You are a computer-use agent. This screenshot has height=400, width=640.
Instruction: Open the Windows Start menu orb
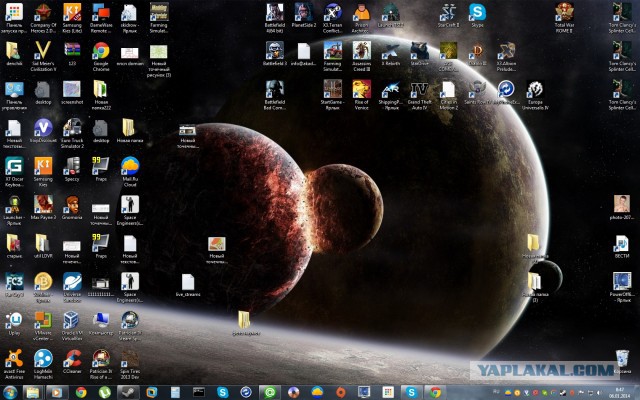click(10, 393)
